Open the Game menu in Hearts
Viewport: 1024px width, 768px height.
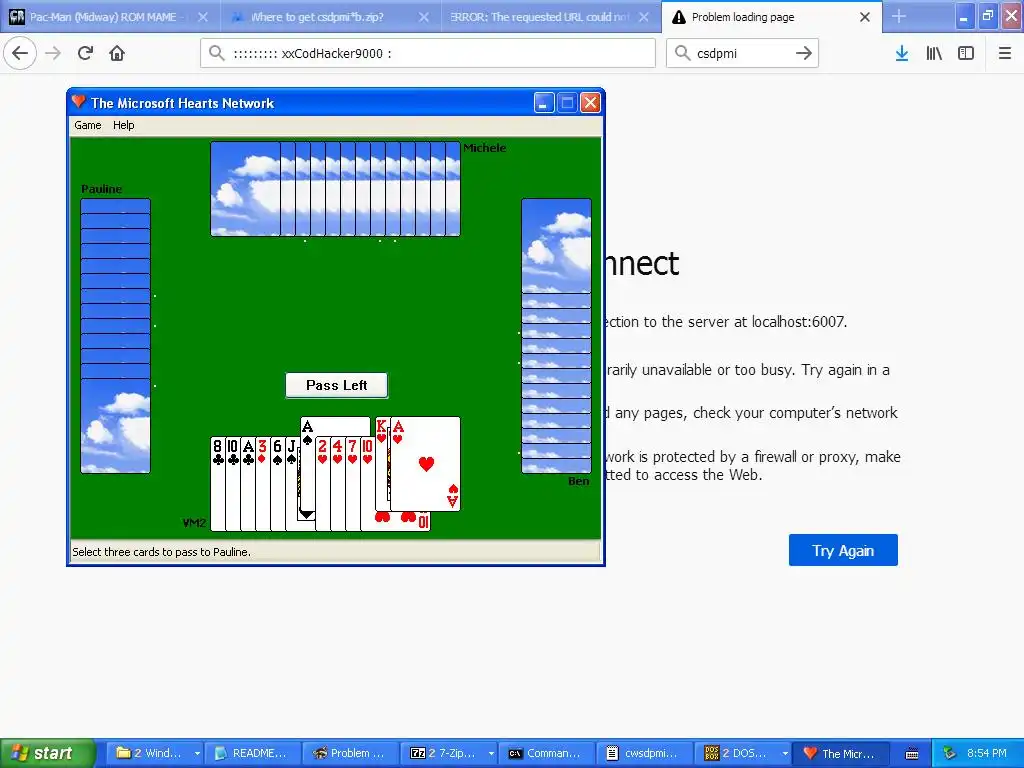point(88,125)
